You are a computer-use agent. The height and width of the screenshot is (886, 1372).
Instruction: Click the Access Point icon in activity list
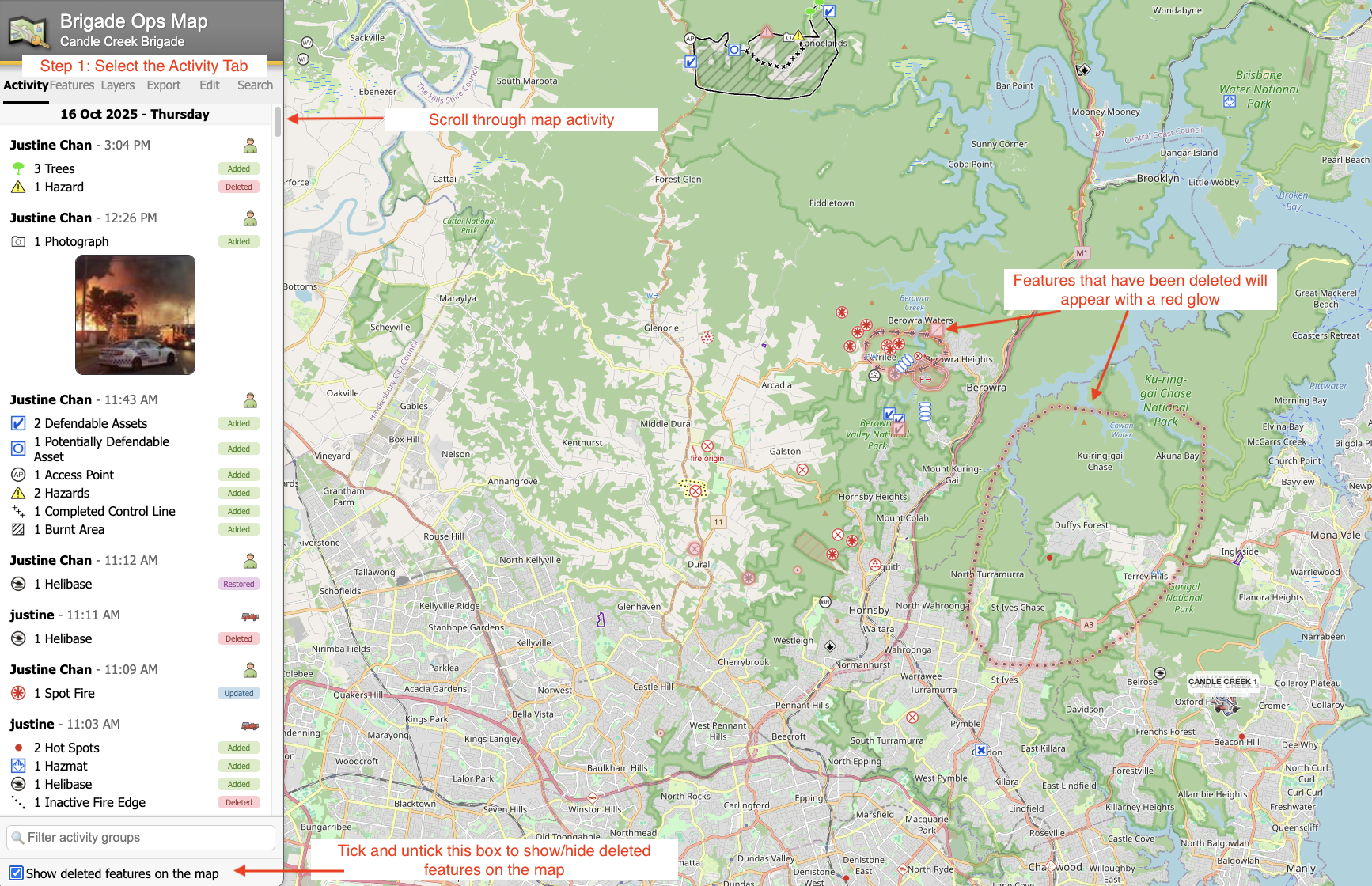tap(18, 475)
